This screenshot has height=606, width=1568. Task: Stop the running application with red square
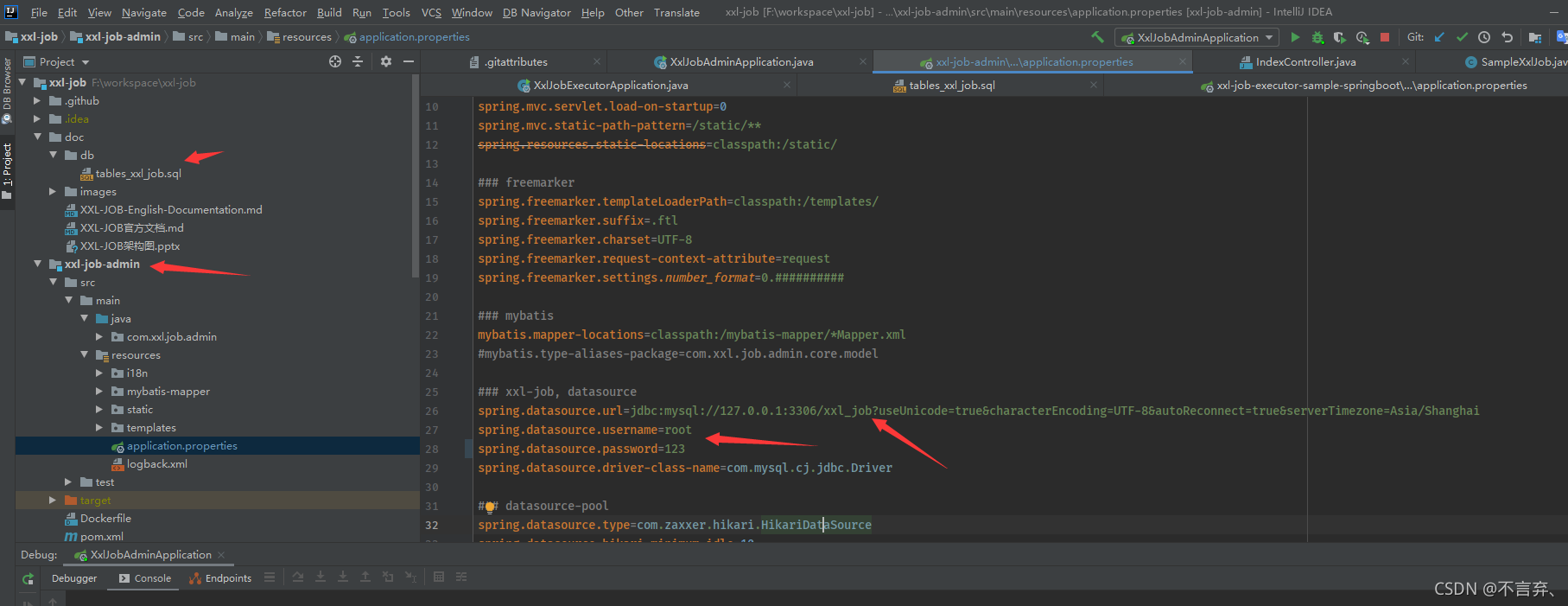click(1385, 37)
